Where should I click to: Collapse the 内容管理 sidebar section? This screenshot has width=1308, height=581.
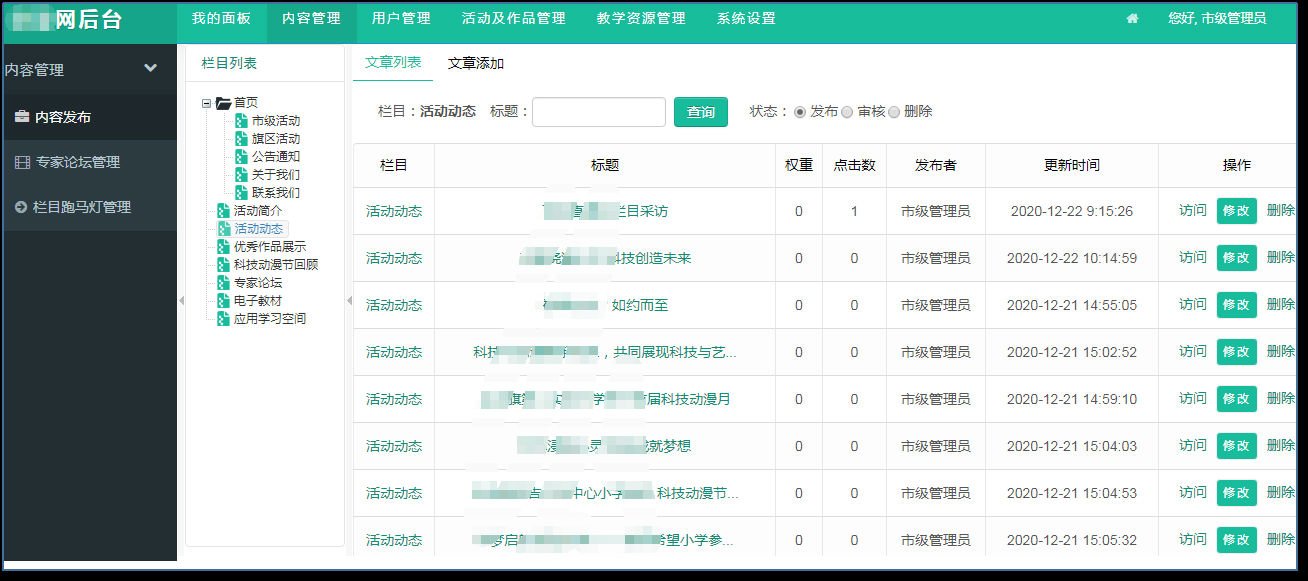[x=151, y=68]
